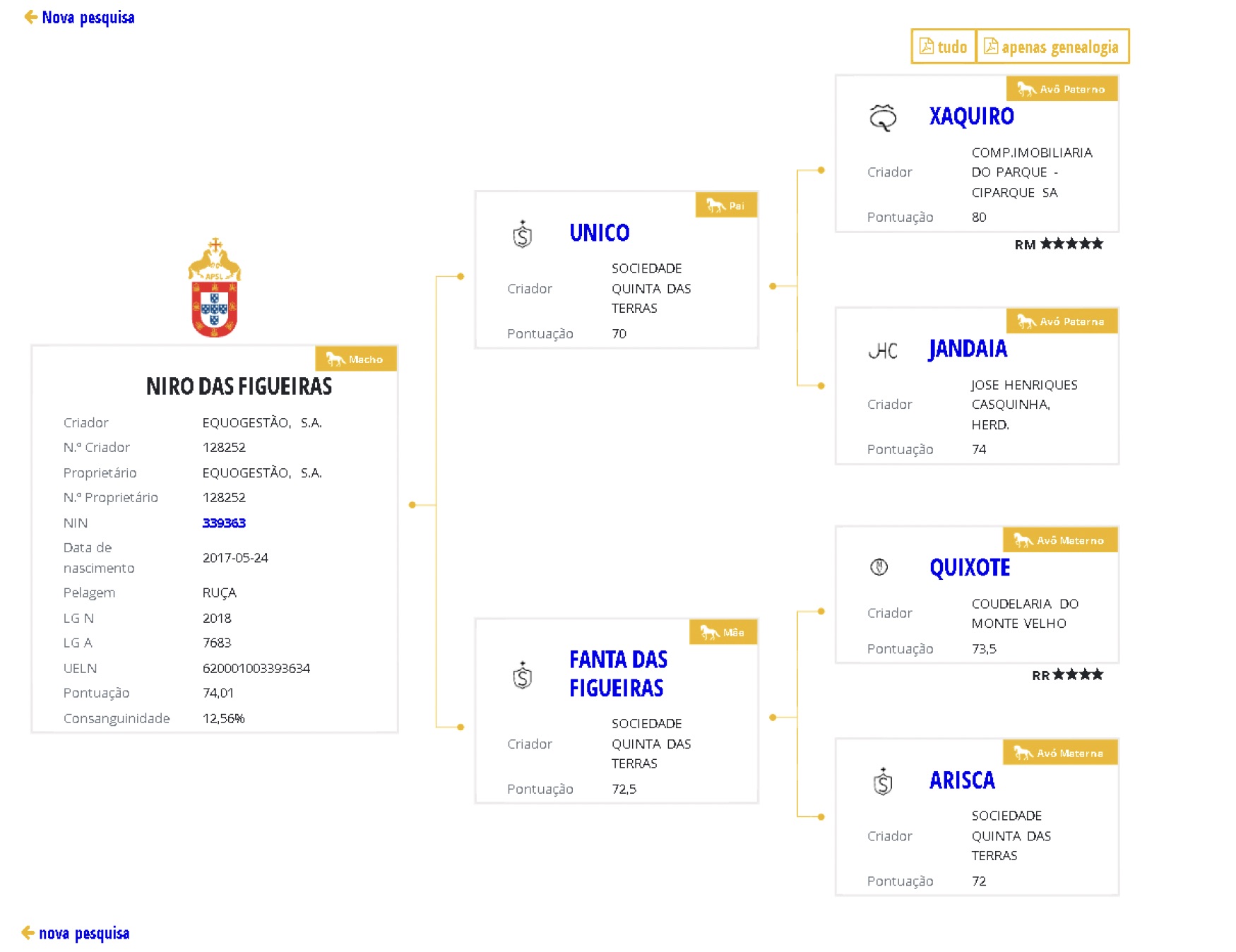Go to XAQUIRO's record

[x=971, y=117]
